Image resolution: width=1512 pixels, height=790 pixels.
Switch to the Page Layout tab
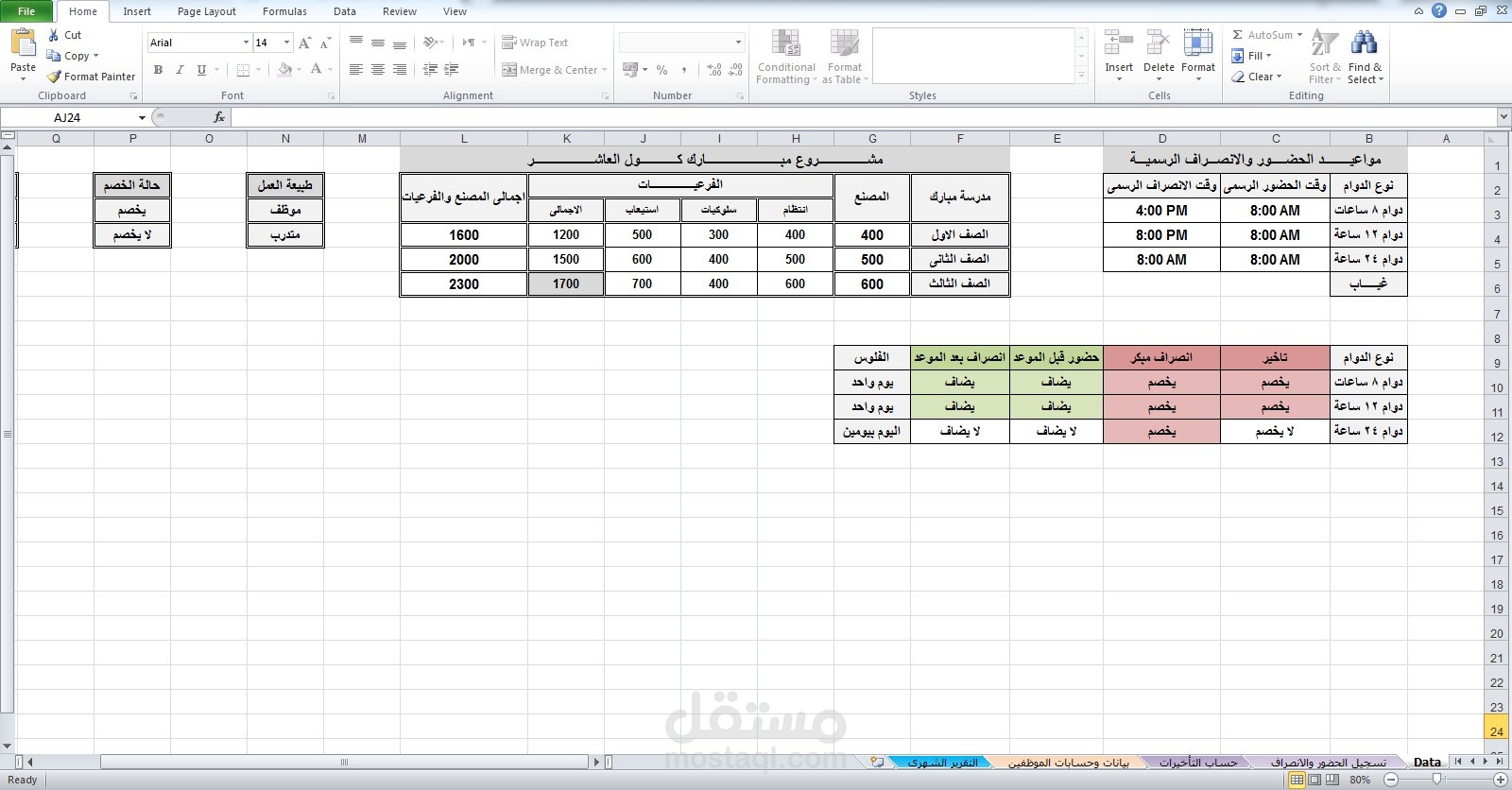pyautogui.click(x=207, y=11)
